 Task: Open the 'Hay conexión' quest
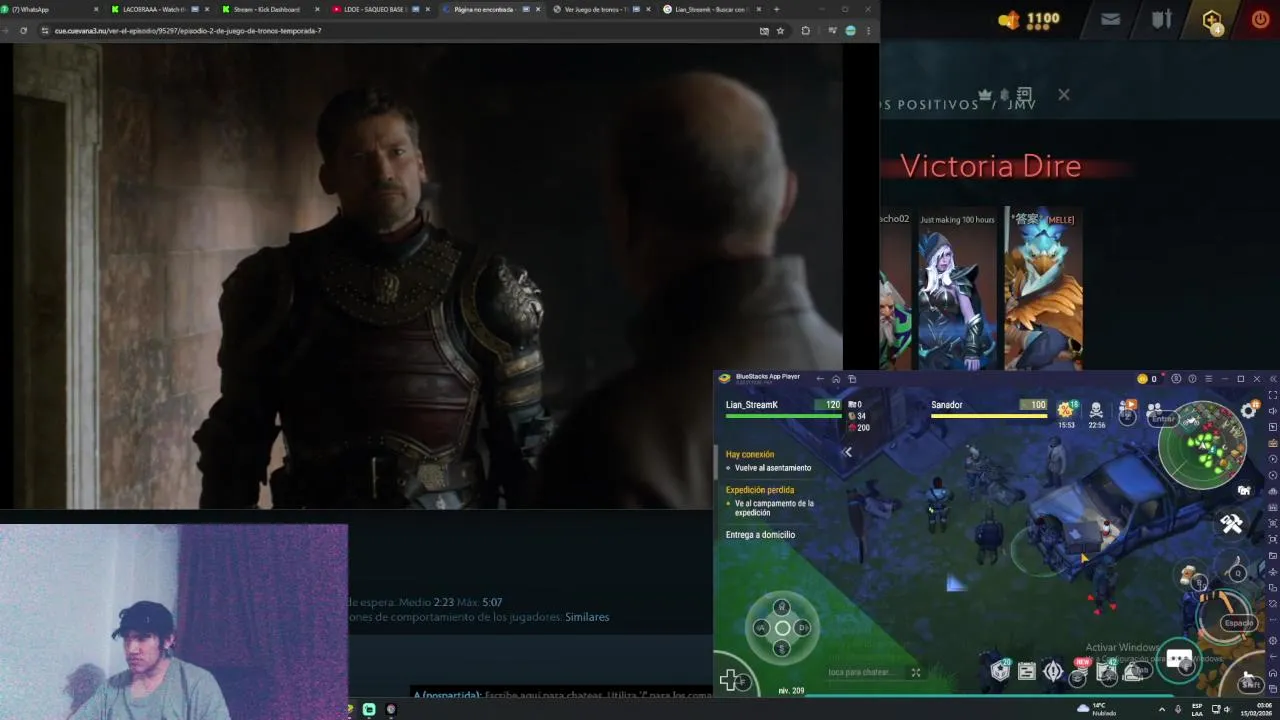(750, 454)
